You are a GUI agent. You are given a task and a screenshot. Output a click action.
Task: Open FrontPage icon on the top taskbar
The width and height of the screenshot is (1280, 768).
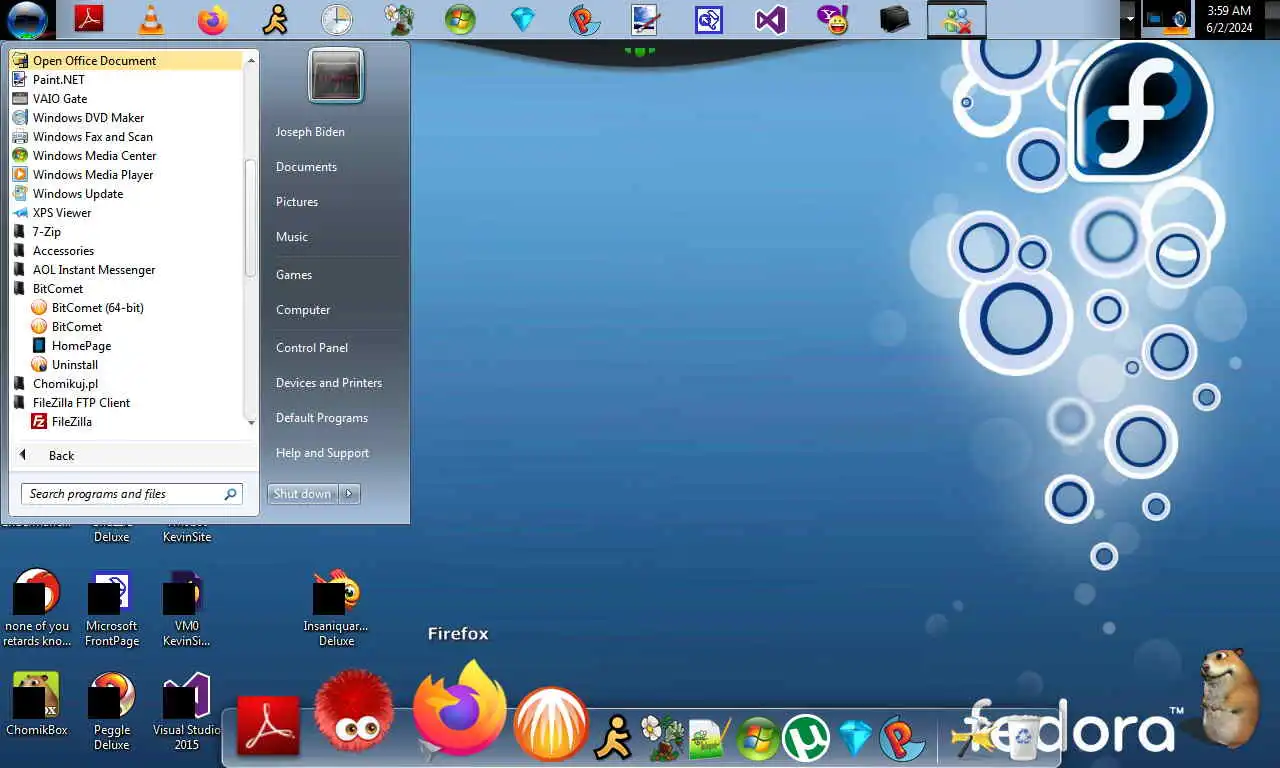point(709,19)
